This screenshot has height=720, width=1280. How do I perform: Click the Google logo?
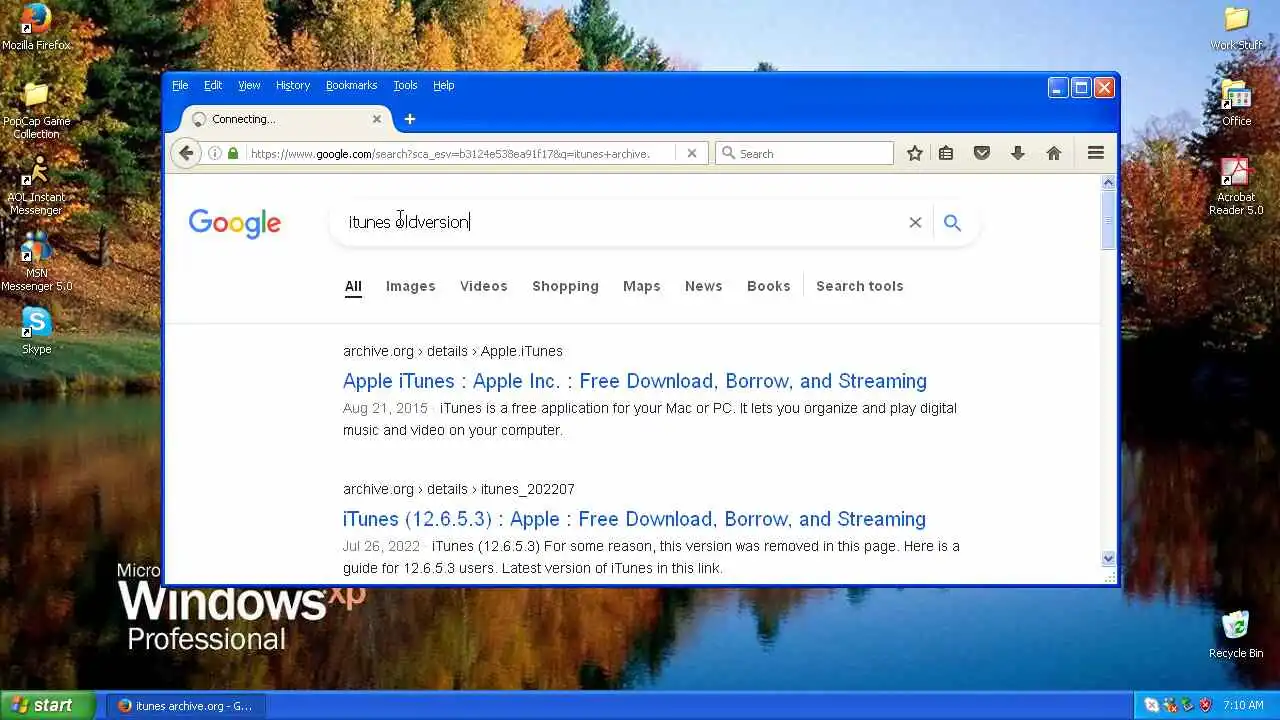click(235, 224)
